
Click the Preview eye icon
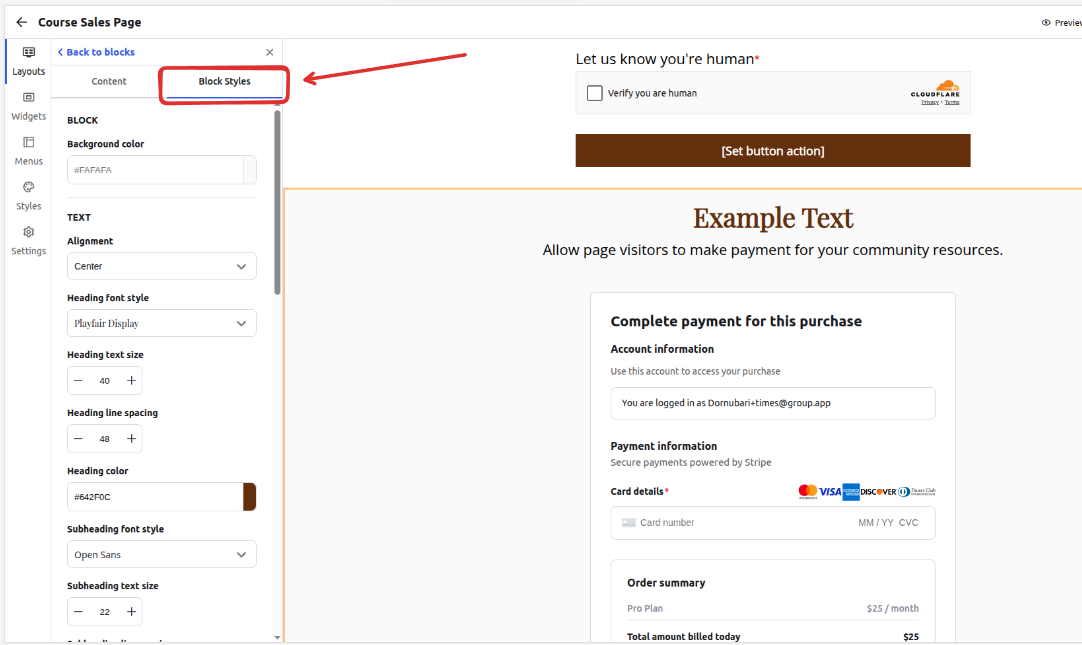(x=1046, y=23)
